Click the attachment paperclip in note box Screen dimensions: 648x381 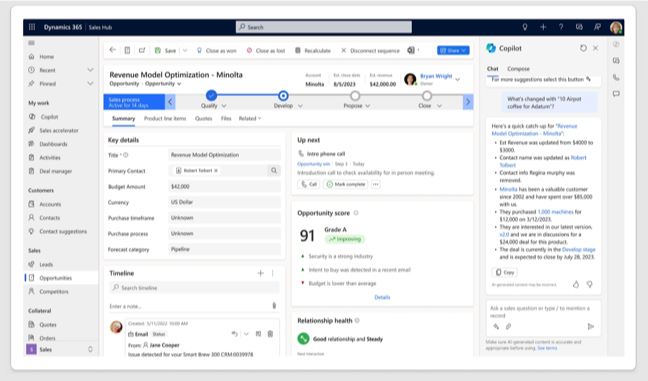[x=274, y=306]
